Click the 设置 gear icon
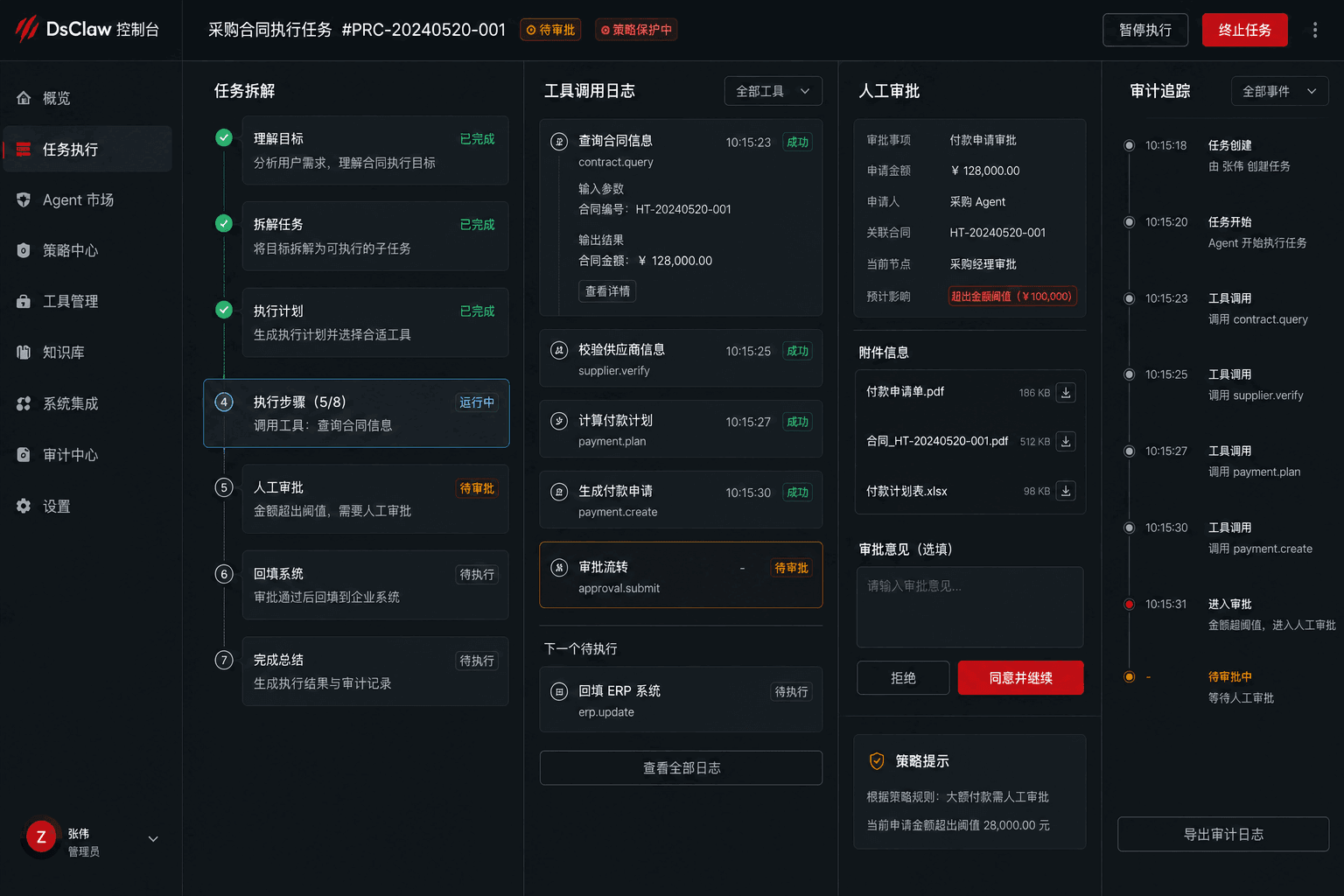This screenshot has height=896, width=1344. tap(24, 506)
